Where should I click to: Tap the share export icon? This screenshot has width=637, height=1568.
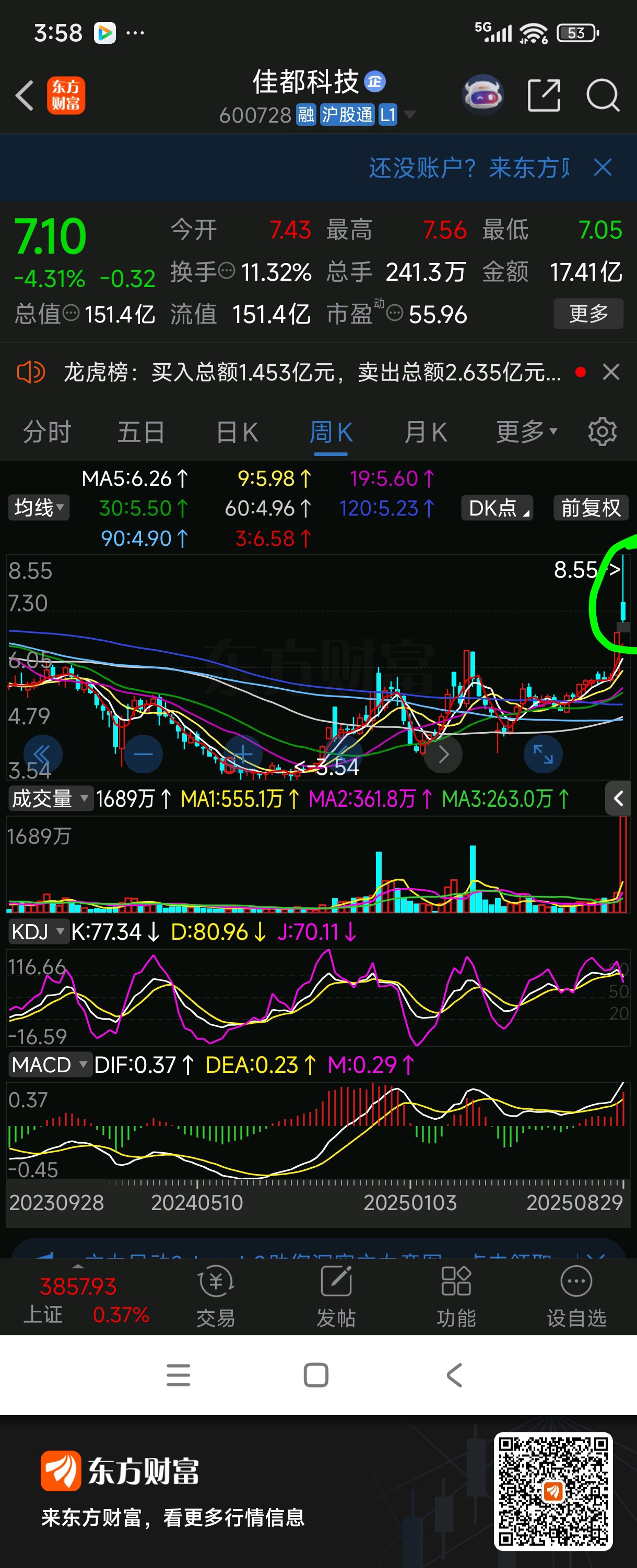point(544,95)
